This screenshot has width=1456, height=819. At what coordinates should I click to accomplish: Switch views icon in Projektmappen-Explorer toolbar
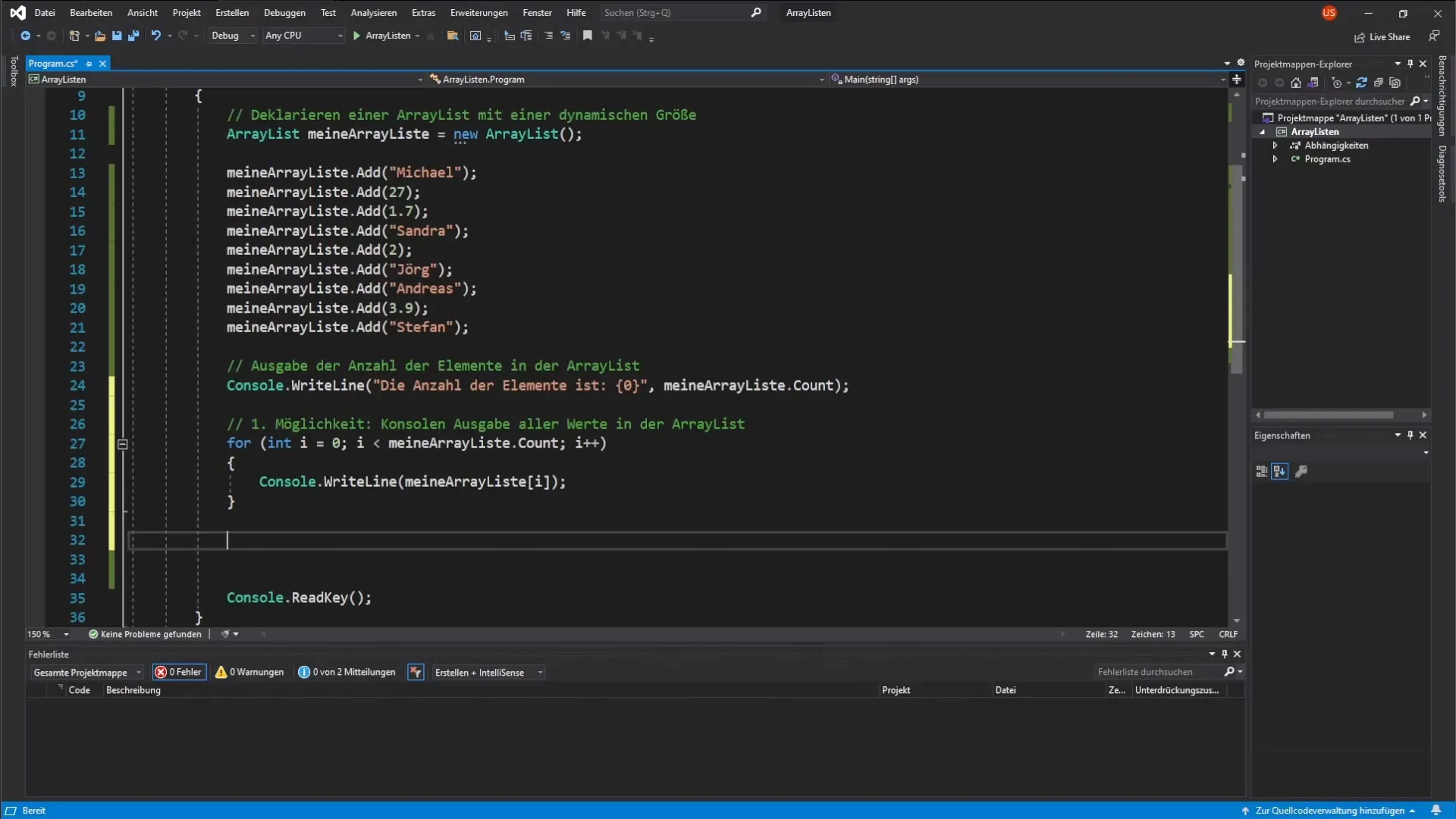tap(1313, 83)
